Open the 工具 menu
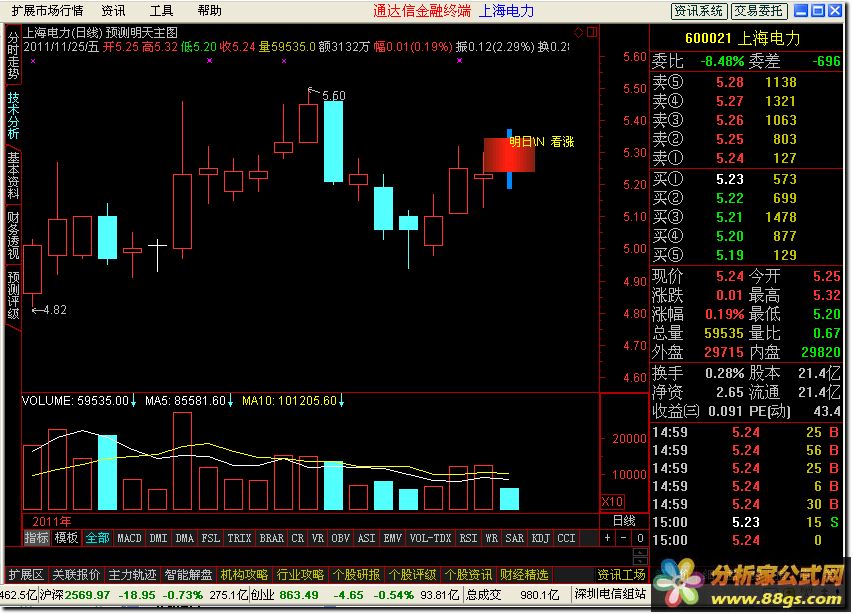This screenshot has width=853, height=614. (162, 10)
